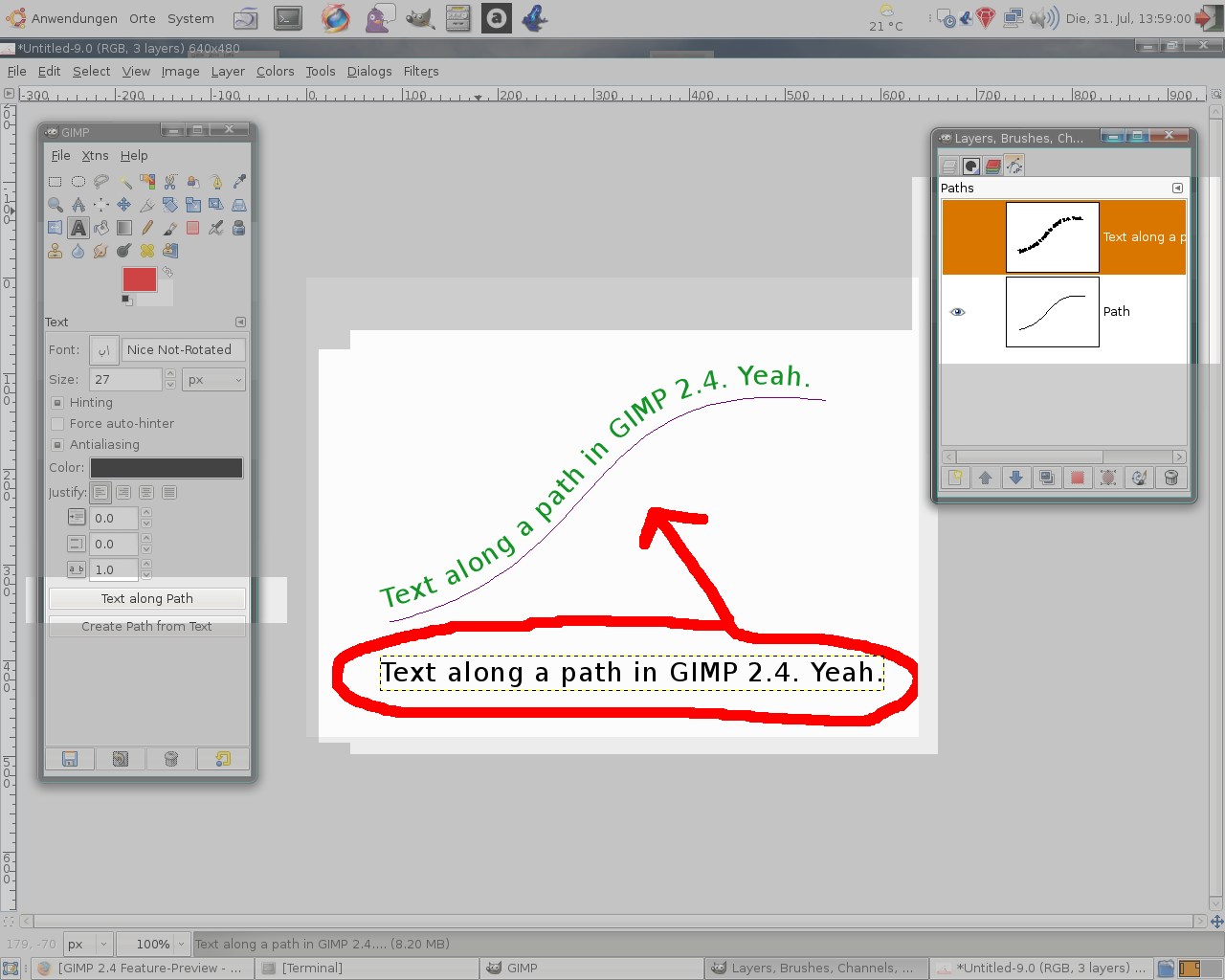Select the Fuzzy Select magic wand tool
The height and width of the screenshot is (980, 1225).
click(x=124, y=181)
